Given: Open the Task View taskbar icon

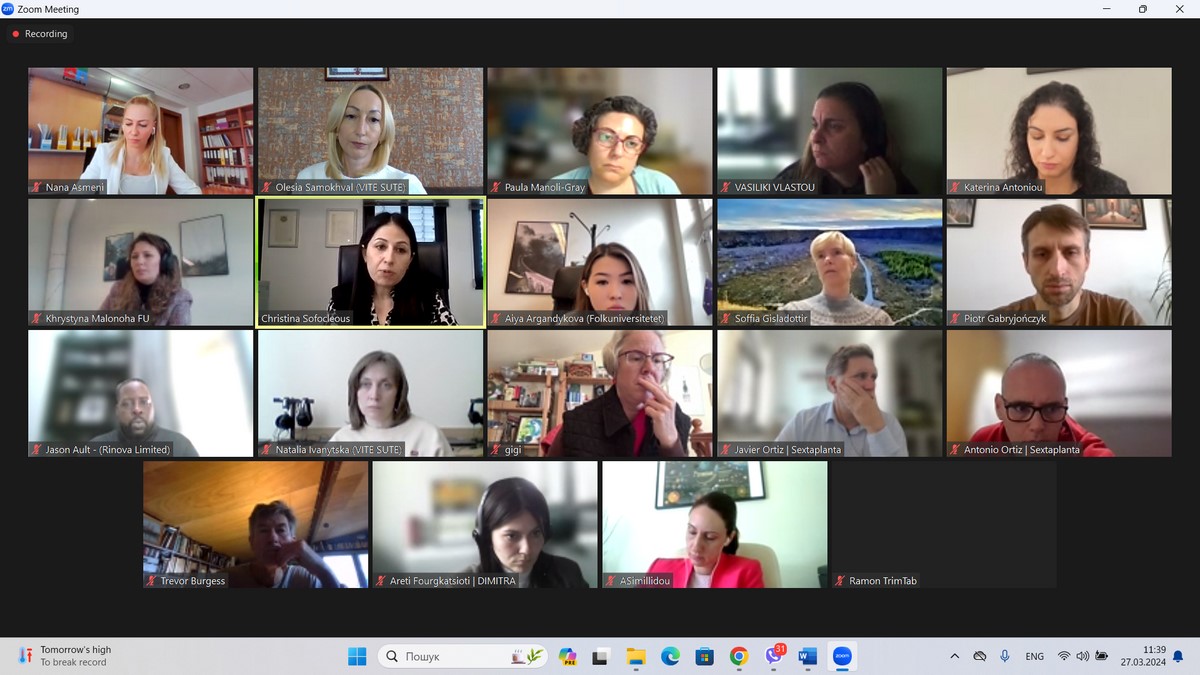Looking at the screenshot, I should pos(600,656).
